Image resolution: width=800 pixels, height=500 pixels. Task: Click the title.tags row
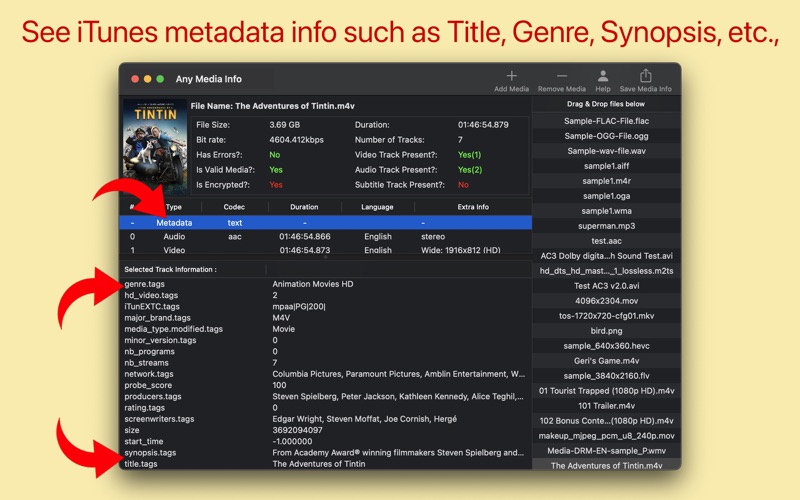coord(326,464)
